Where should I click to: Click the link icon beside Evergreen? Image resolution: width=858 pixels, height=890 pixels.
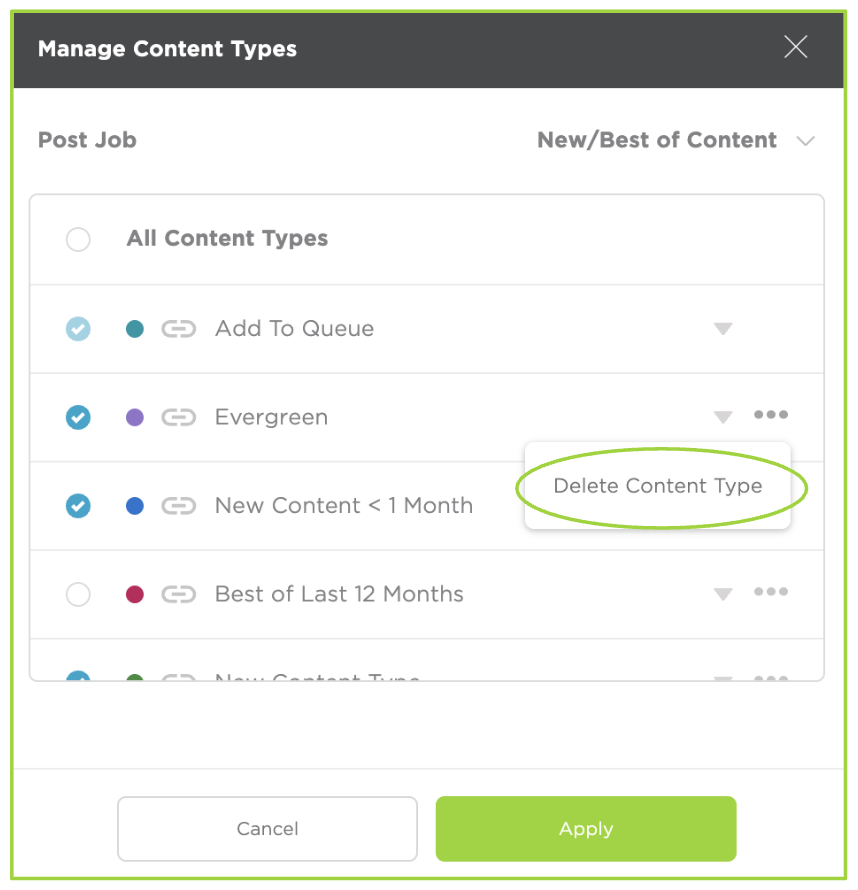179,417
